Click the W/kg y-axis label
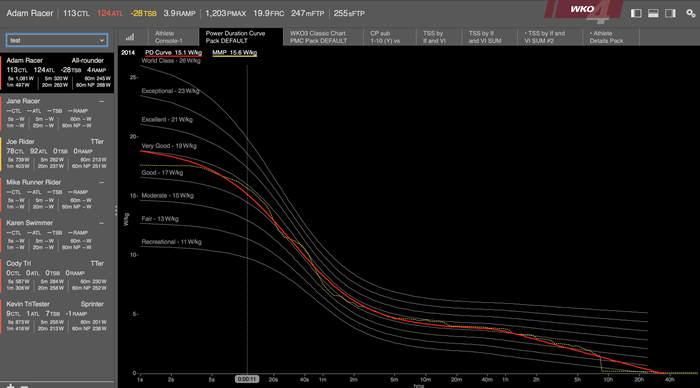This screenshot has height=388, width=700. click(x=126, y=219)
